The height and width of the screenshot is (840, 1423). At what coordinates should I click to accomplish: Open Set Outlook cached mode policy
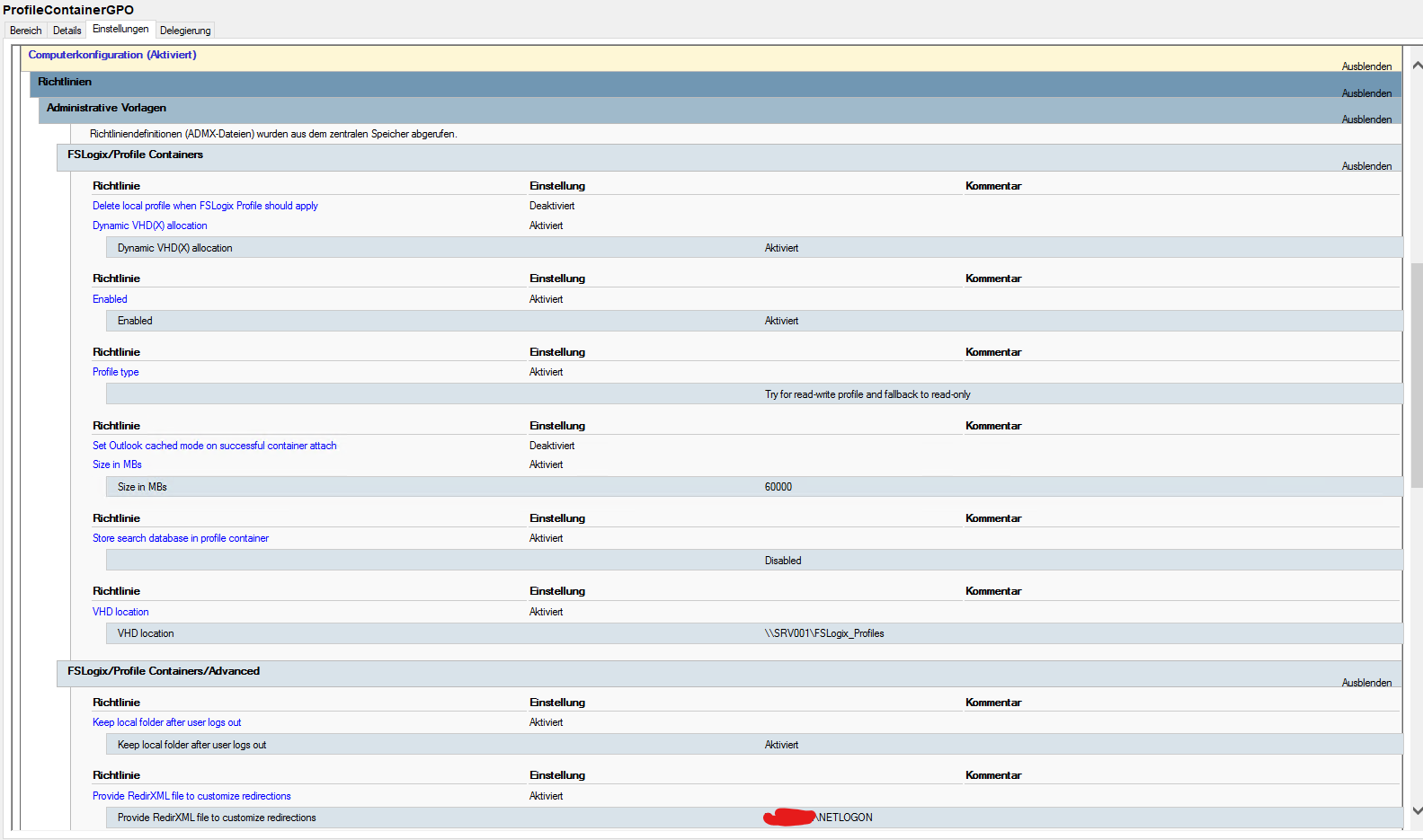(214, 446)
